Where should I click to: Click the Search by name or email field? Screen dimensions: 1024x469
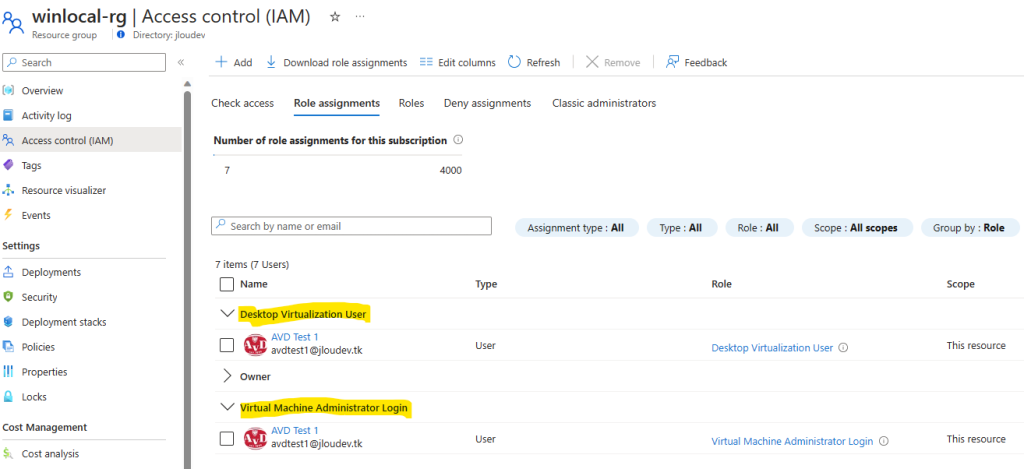tap(351, 226)
